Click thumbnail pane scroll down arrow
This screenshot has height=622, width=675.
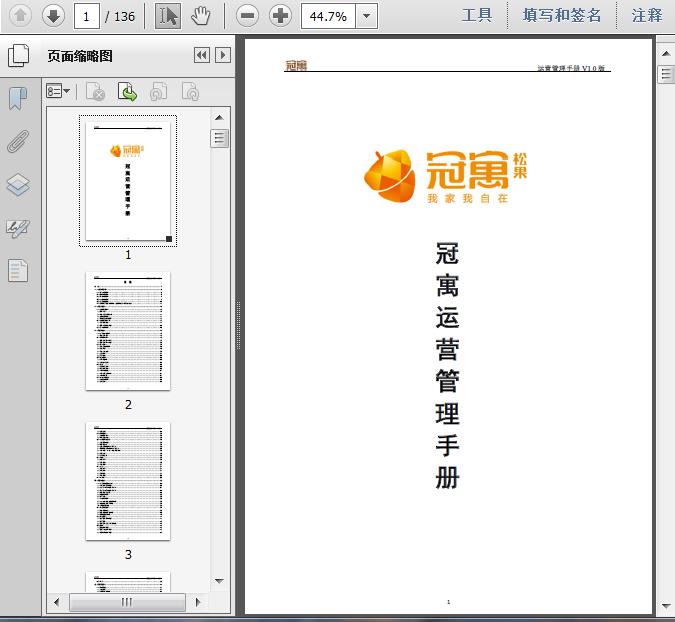219,581
